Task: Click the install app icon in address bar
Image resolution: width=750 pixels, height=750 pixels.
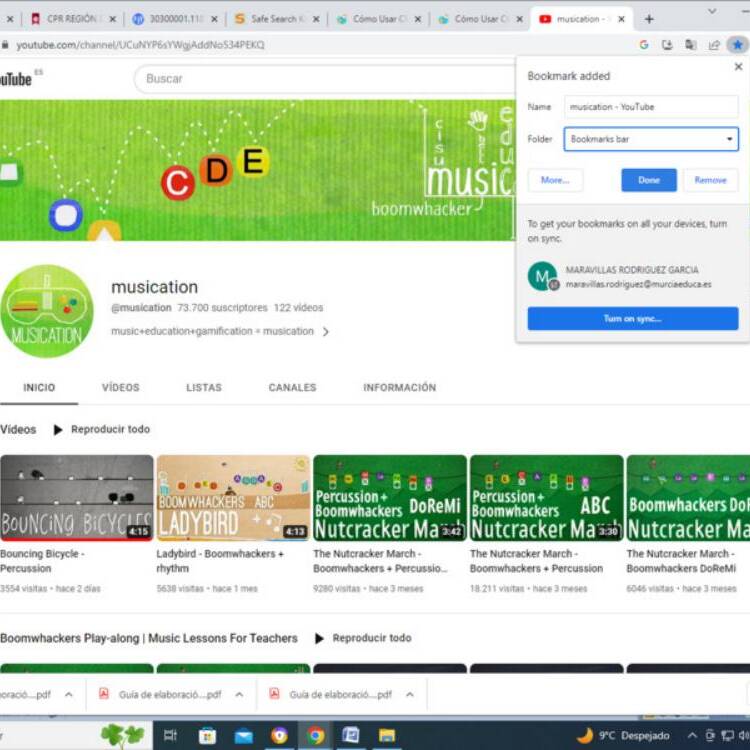Action: click(x=667, y=45)
